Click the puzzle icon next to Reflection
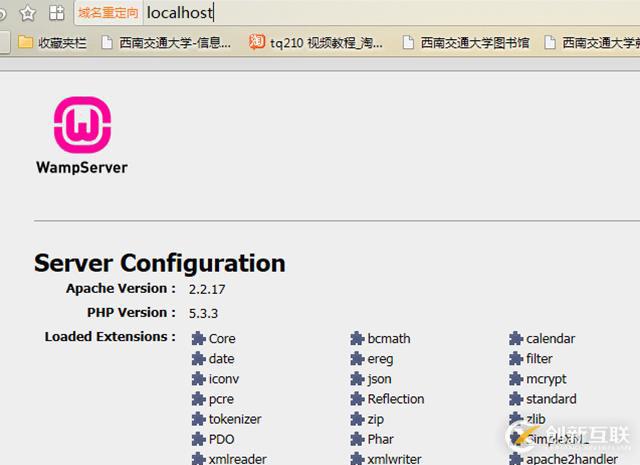The width and height of the screenshot is (640, 465). [x=357, y=399]
